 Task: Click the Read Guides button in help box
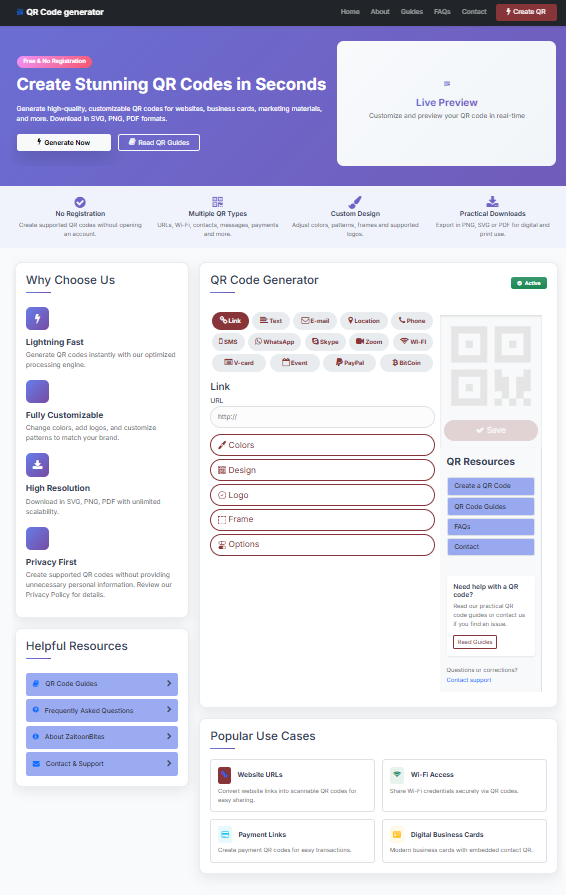[x=475, y=642]
